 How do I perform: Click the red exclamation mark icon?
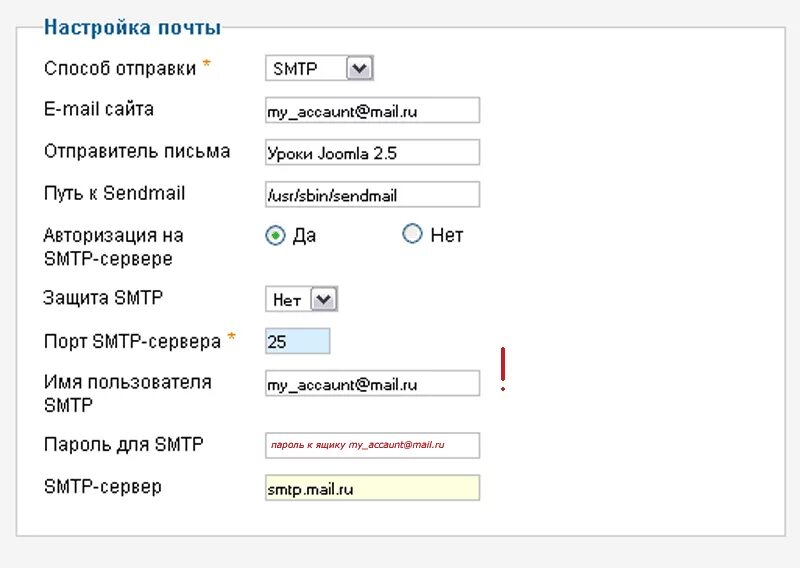[x=503, y=369]
